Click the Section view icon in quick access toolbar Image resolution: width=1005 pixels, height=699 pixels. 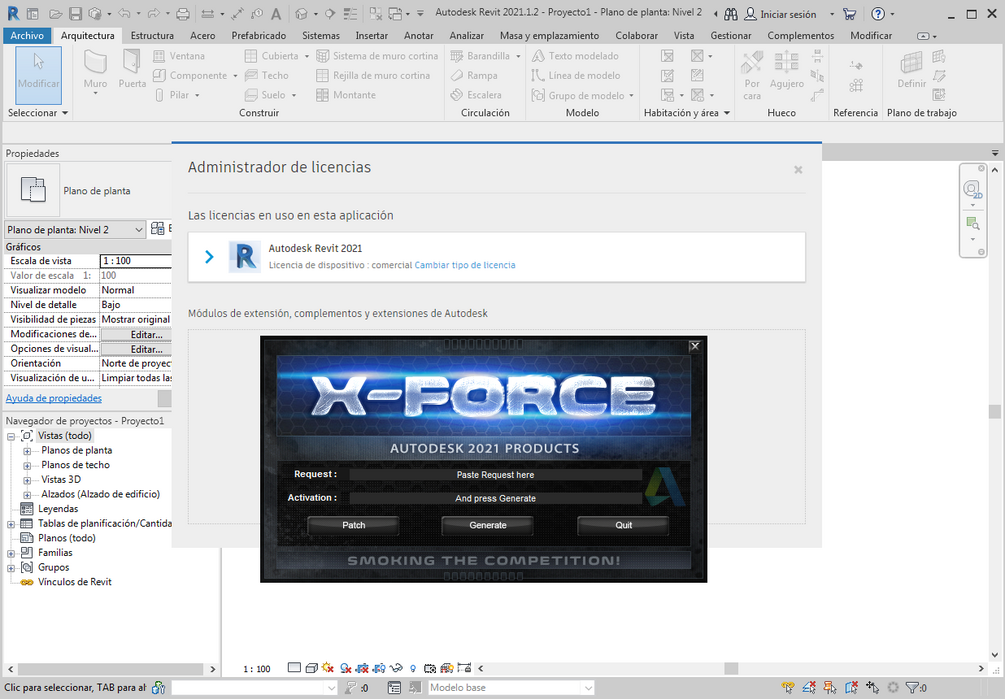tap(330, 13)
